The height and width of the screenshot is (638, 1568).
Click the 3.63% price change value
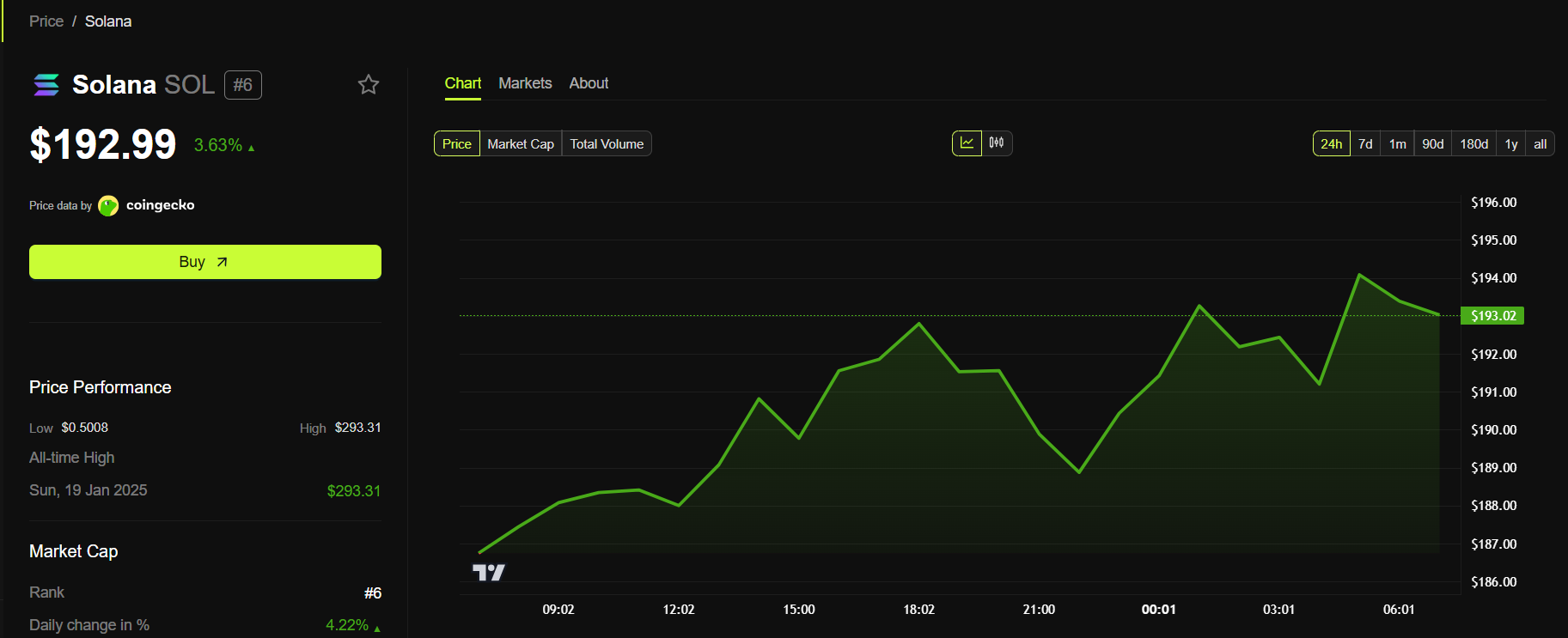click(218, 145)
